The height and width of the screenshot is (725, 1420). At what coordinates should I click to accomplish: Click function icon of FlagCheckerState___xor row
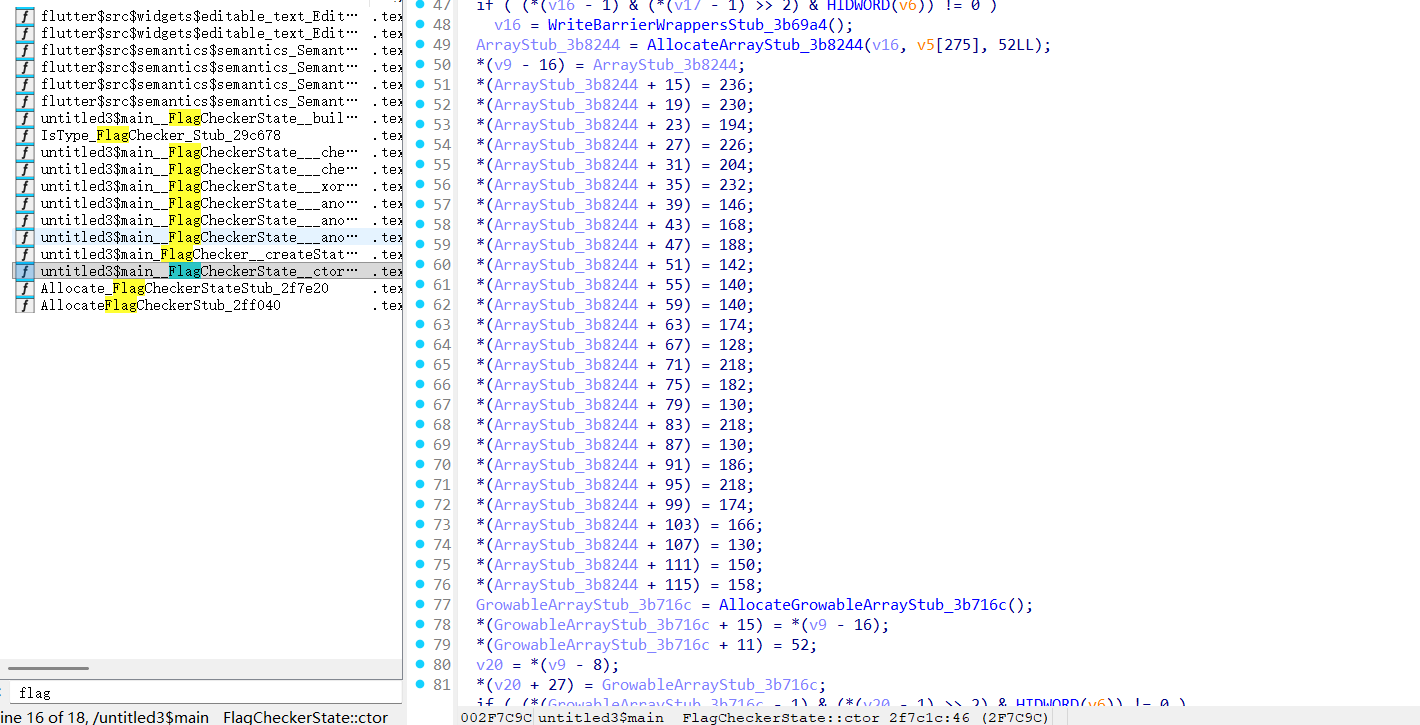[x=24, y=186]
